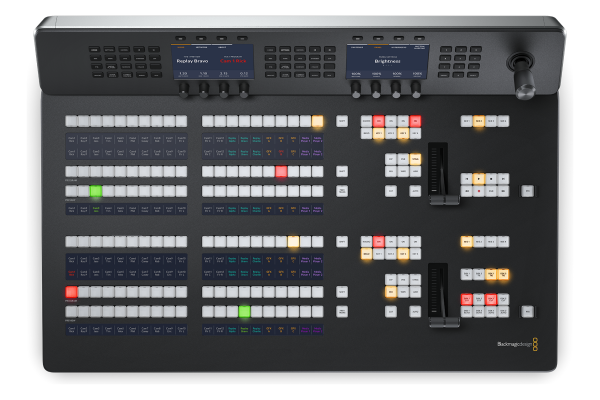
Task: Hit SHIFT button beside upper M/E select row
Action: 342,121
